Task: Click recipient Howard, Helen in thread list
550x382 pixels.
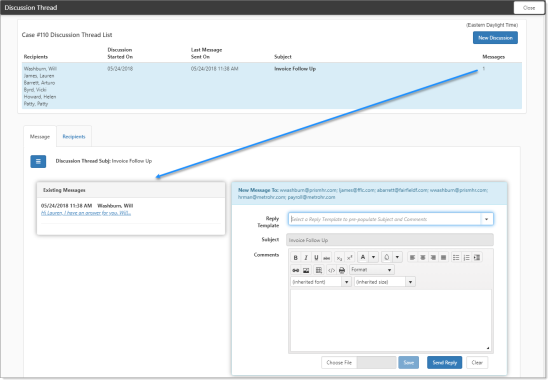Action: point(40,97)
